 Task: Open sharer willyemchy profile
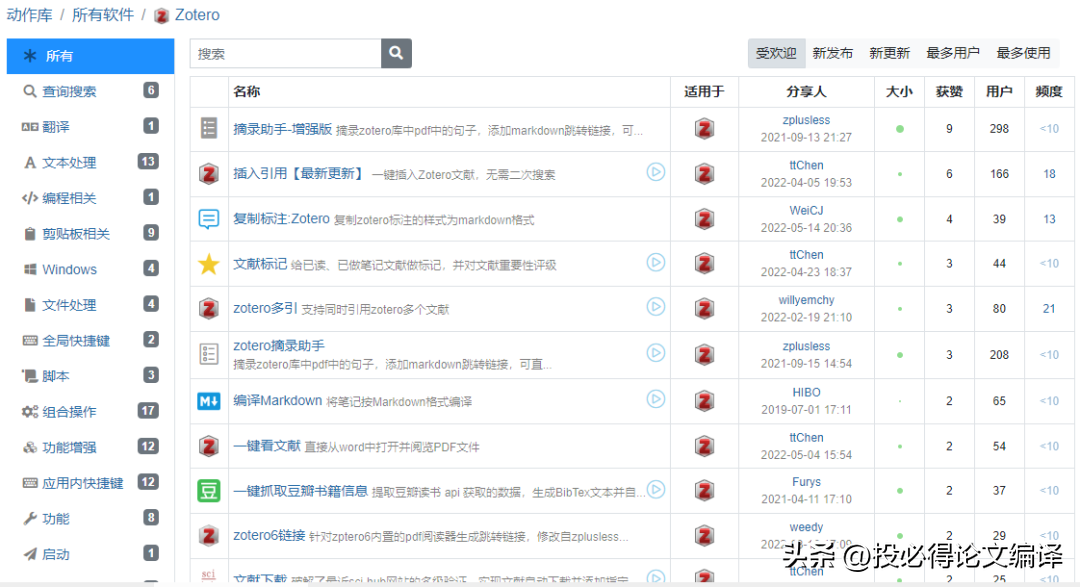click(x=806, y=300)
